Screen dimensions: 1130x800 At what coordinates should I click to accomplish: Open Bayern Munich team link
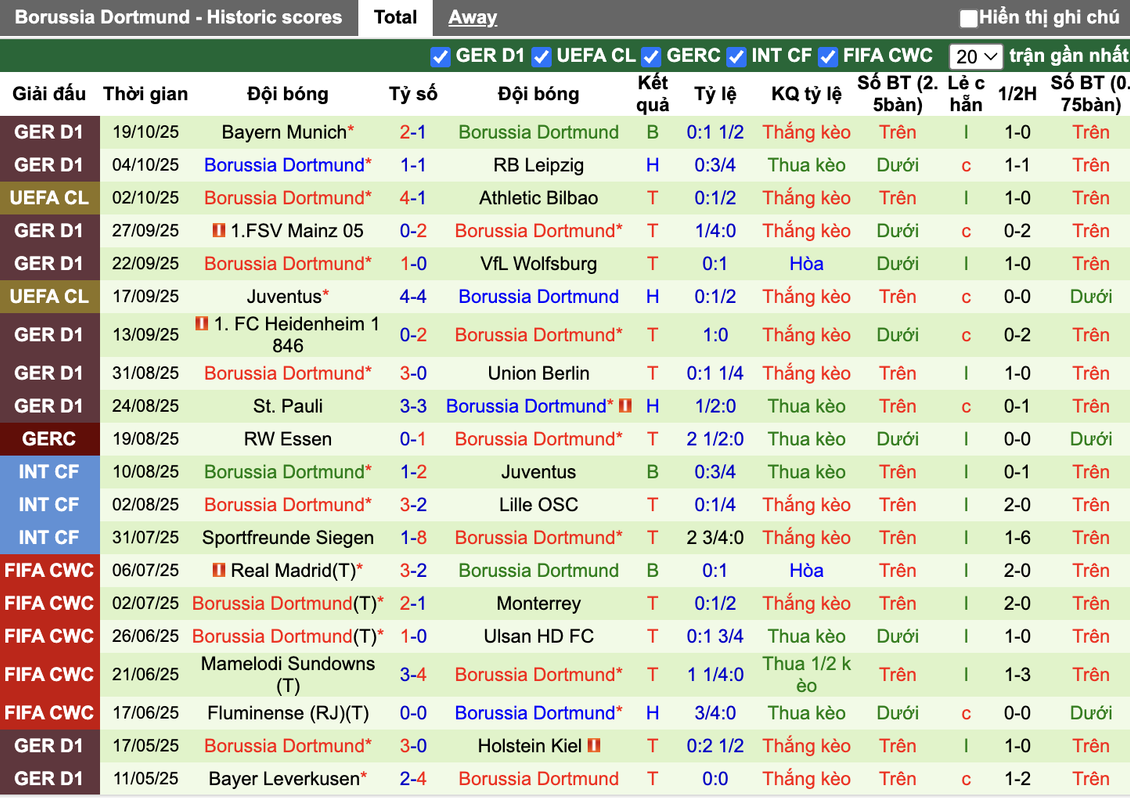[284, 132]
